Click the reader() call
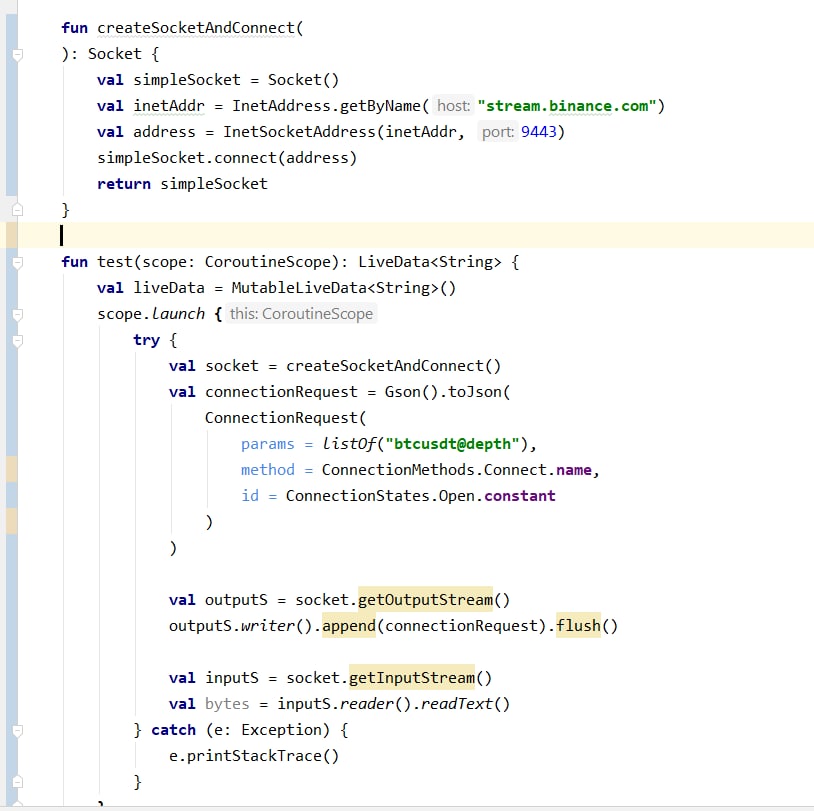814x811 pixels. pyautogui.click(x=375, y=704)
